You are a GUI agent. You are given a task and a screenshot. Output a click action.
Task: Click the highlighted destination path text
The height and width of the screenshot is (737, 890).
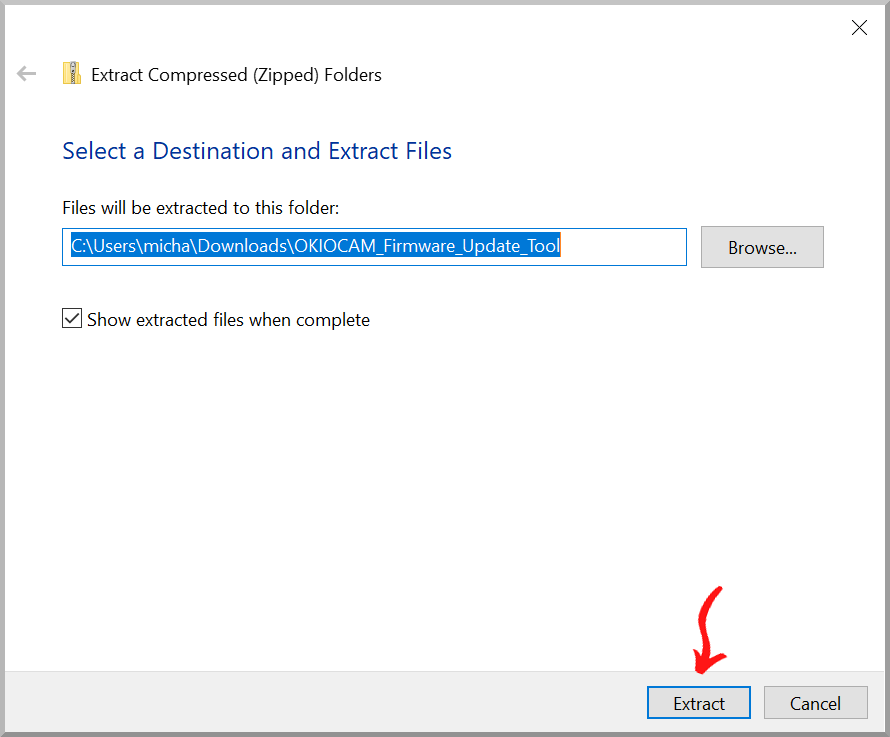click(x=315, y=246)
